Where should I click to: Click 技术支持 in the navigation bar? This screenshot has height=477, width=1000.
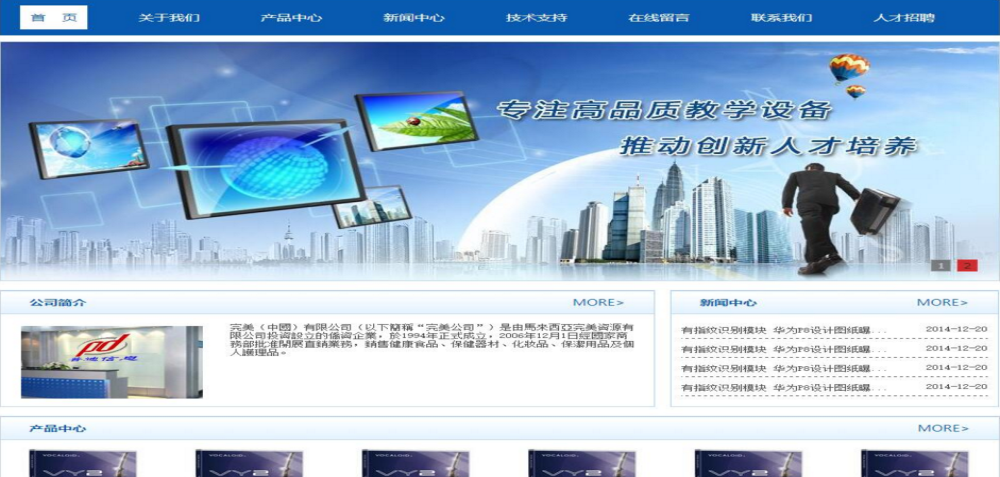(x=536, y=17)
